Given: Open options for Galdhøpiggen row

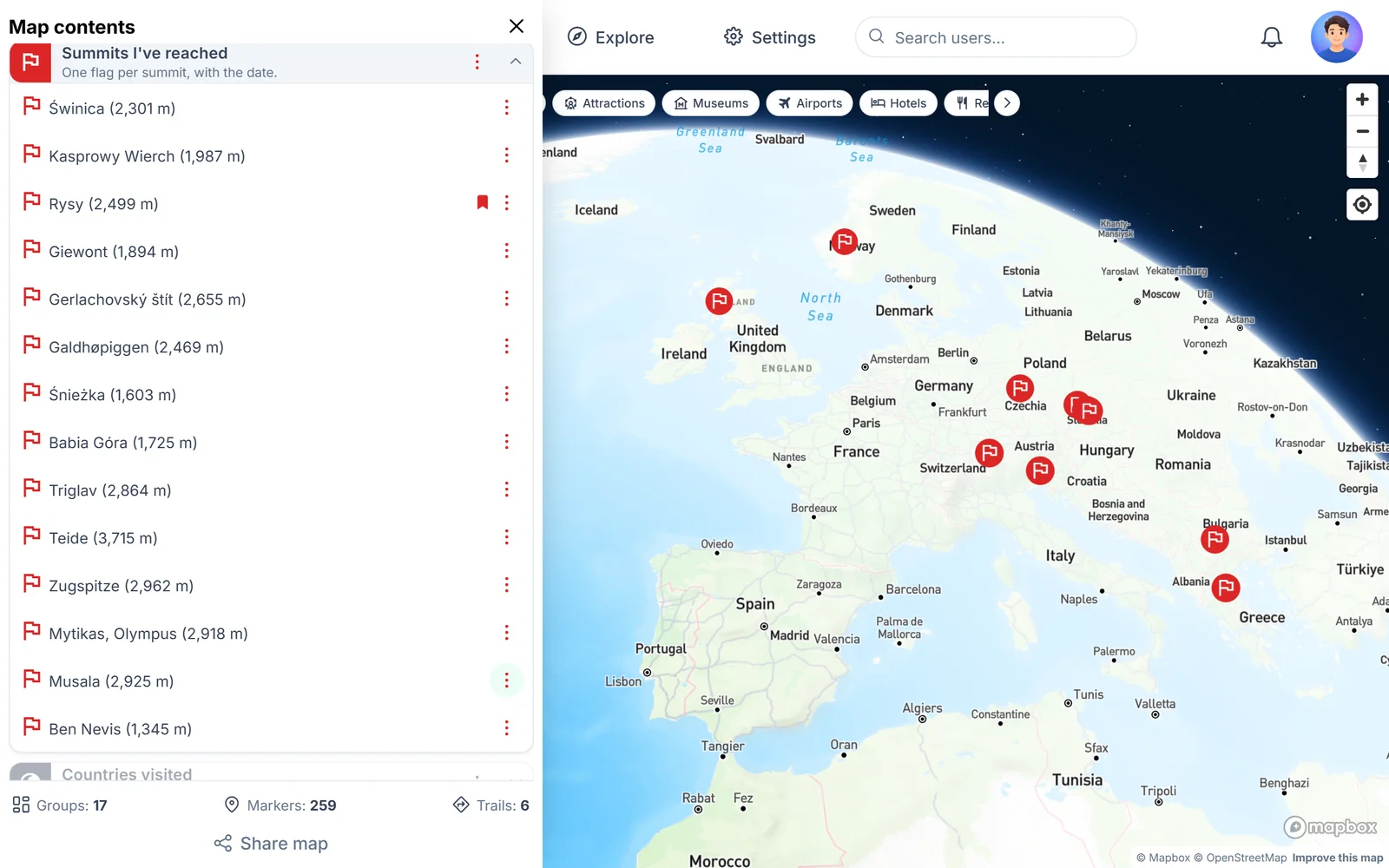Looking at the screenshot, I should (x=507, y=346).
